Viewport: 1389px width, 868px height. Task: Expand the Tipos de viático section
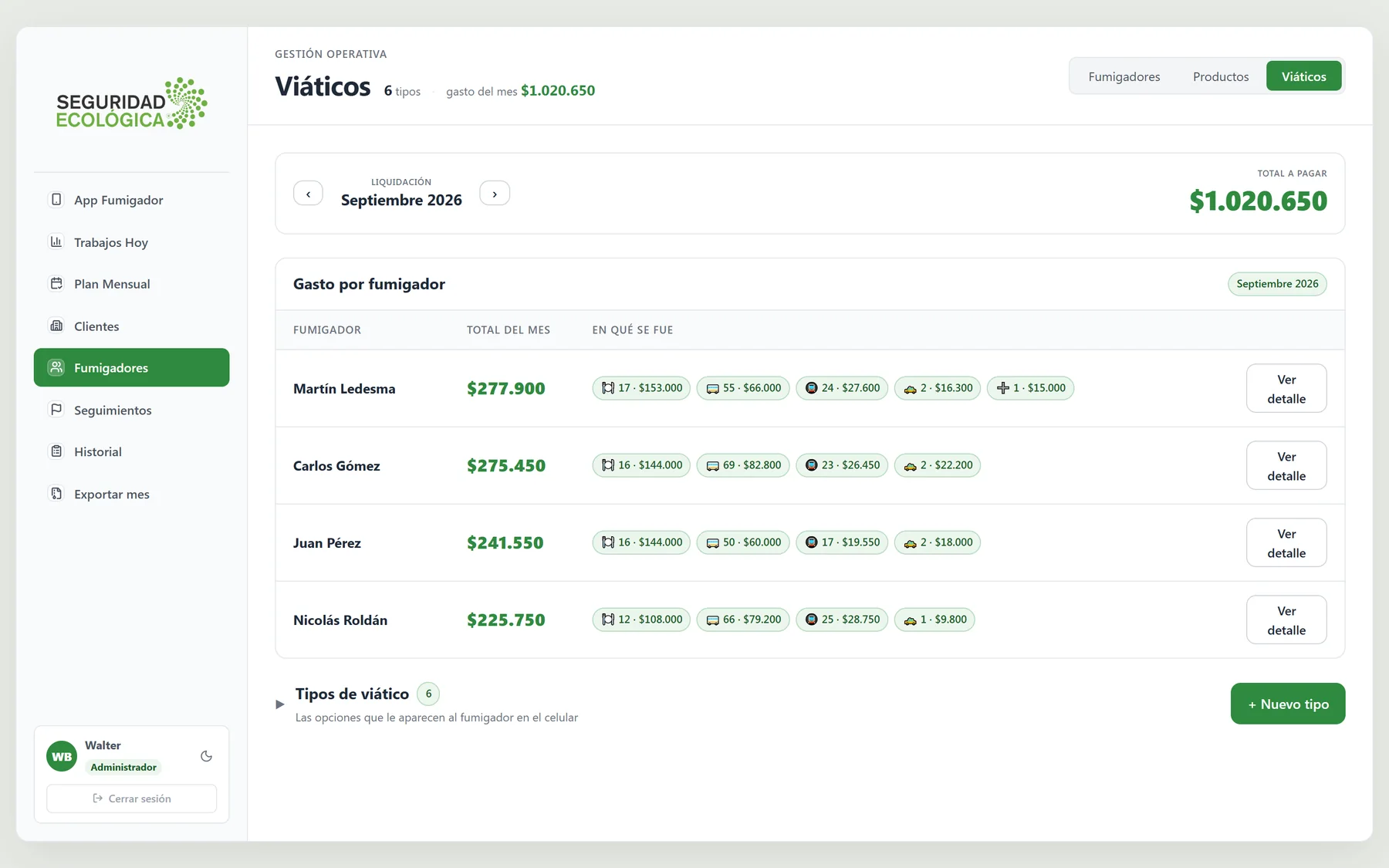point(280,704)
